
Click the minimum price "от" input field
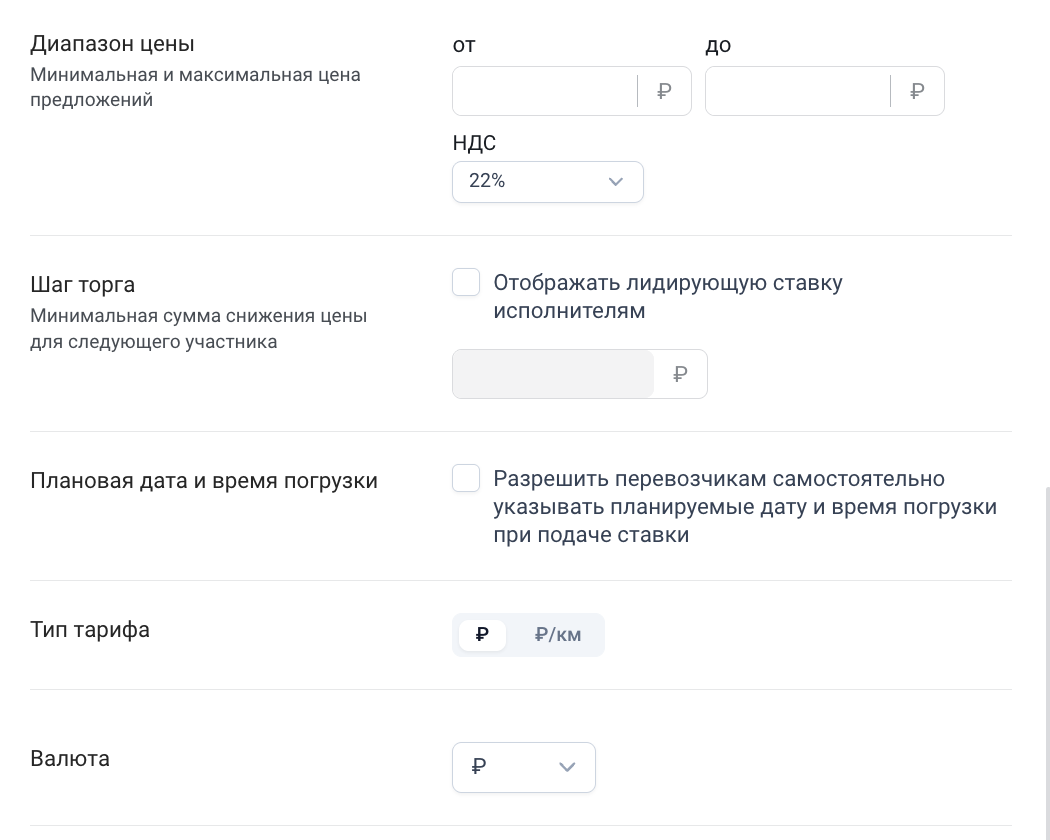pos(544,91)
